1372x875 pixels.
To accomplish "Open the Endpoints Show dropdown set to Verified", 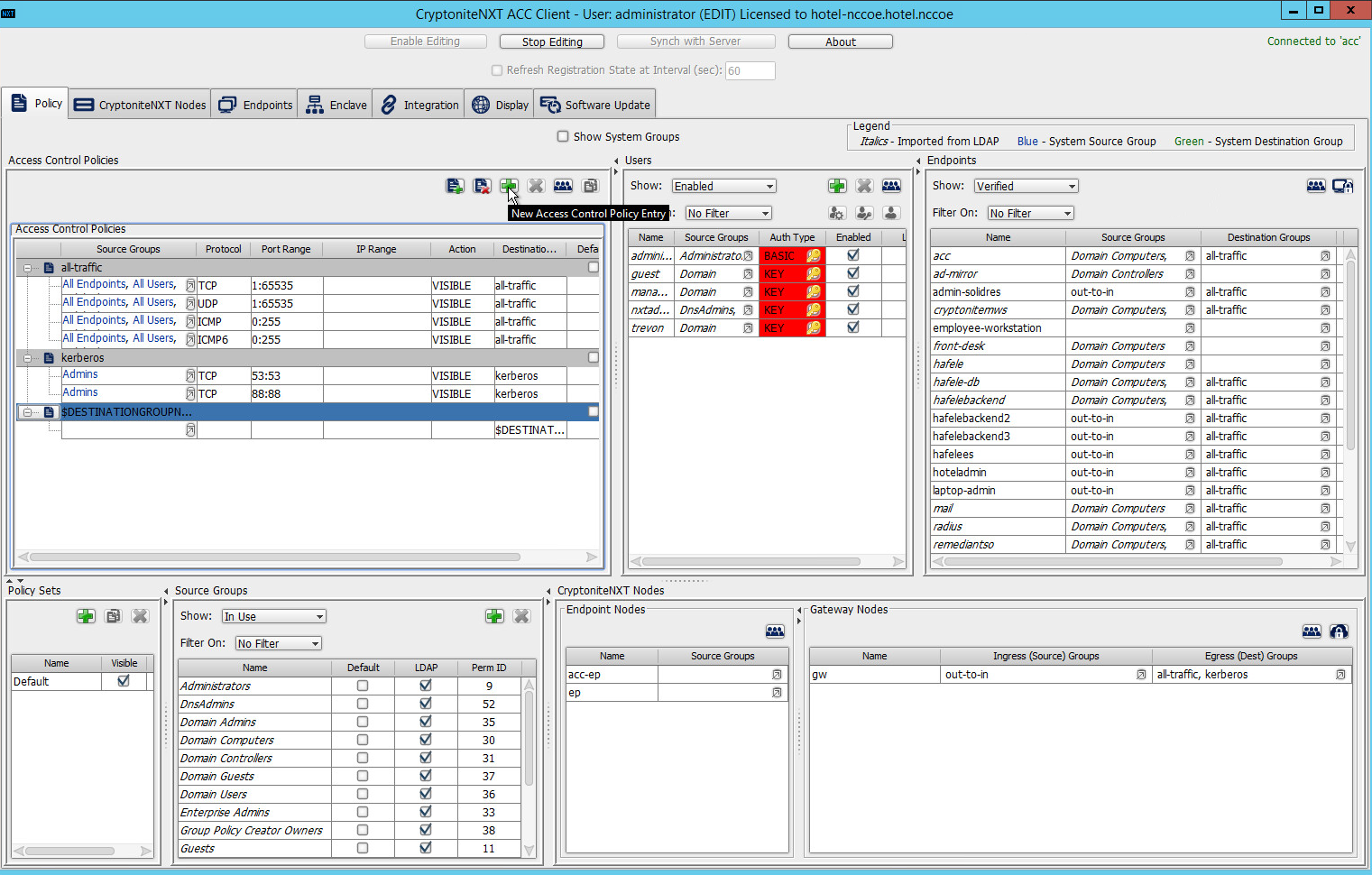I will click(x=1027, y=186).
